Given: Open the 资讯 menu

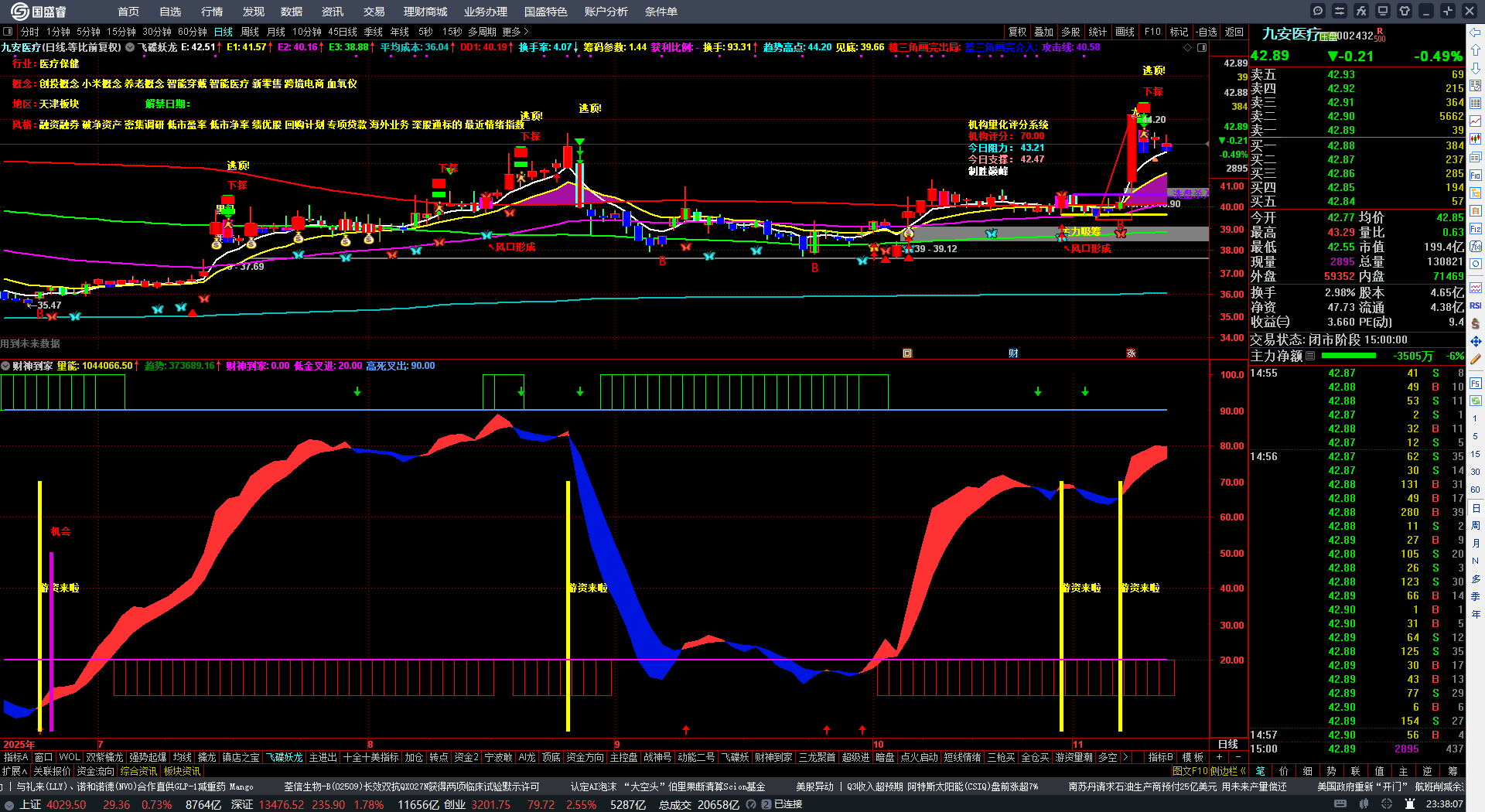Looking at the screenshot, I should (x=333, y=12).
